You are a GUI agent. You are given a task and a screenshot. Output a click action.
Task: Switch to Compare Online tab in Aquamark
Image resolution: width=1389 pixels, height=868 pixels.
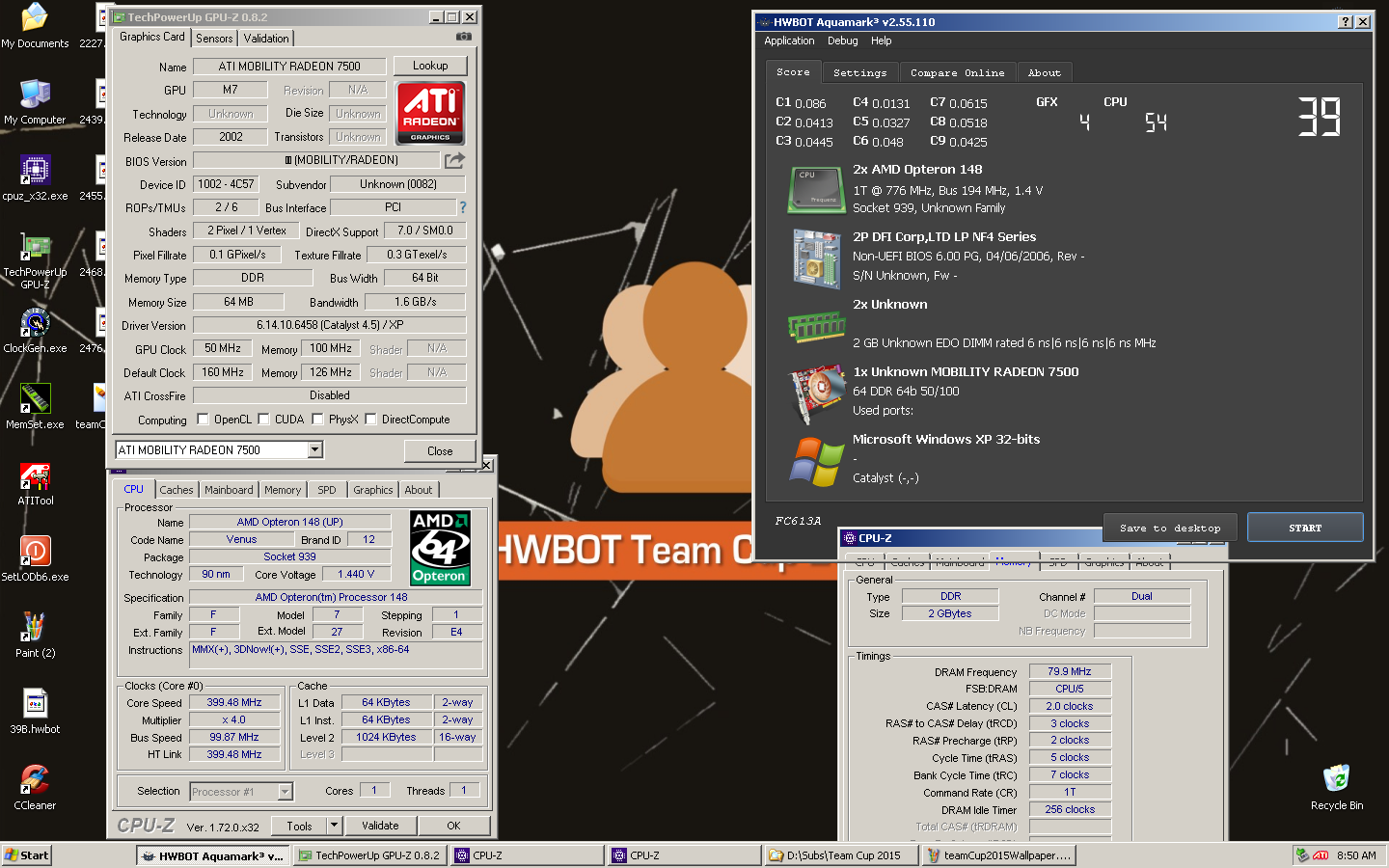[957, 73]
